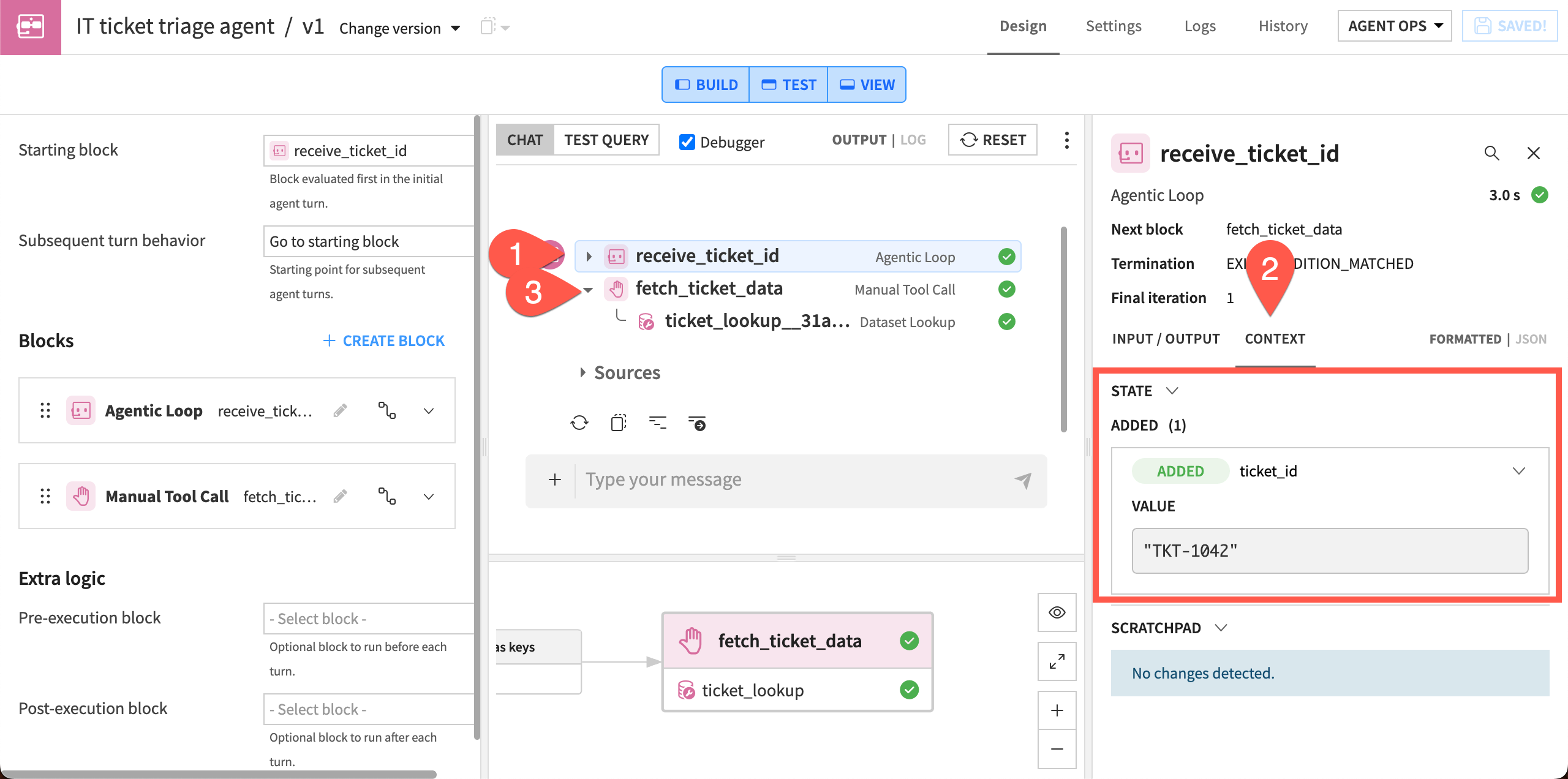This screenshot has width=1568, height=779.
Task: Collapse the SCRATCHPAD section
Action: pos(1221,628)
